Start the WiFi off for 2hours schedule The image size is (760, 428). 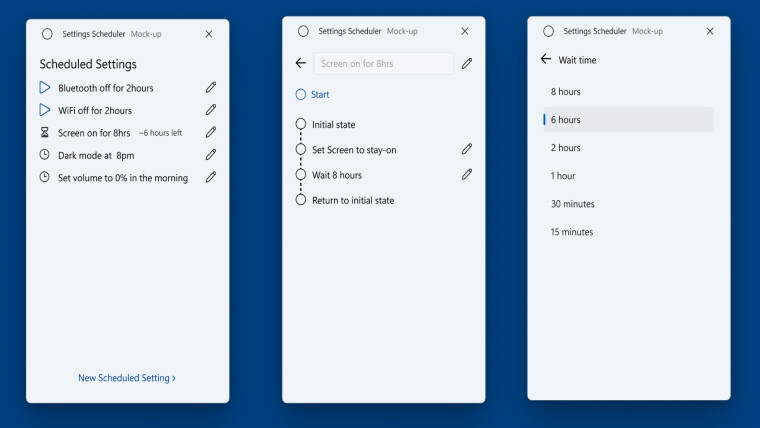(44, 110)
